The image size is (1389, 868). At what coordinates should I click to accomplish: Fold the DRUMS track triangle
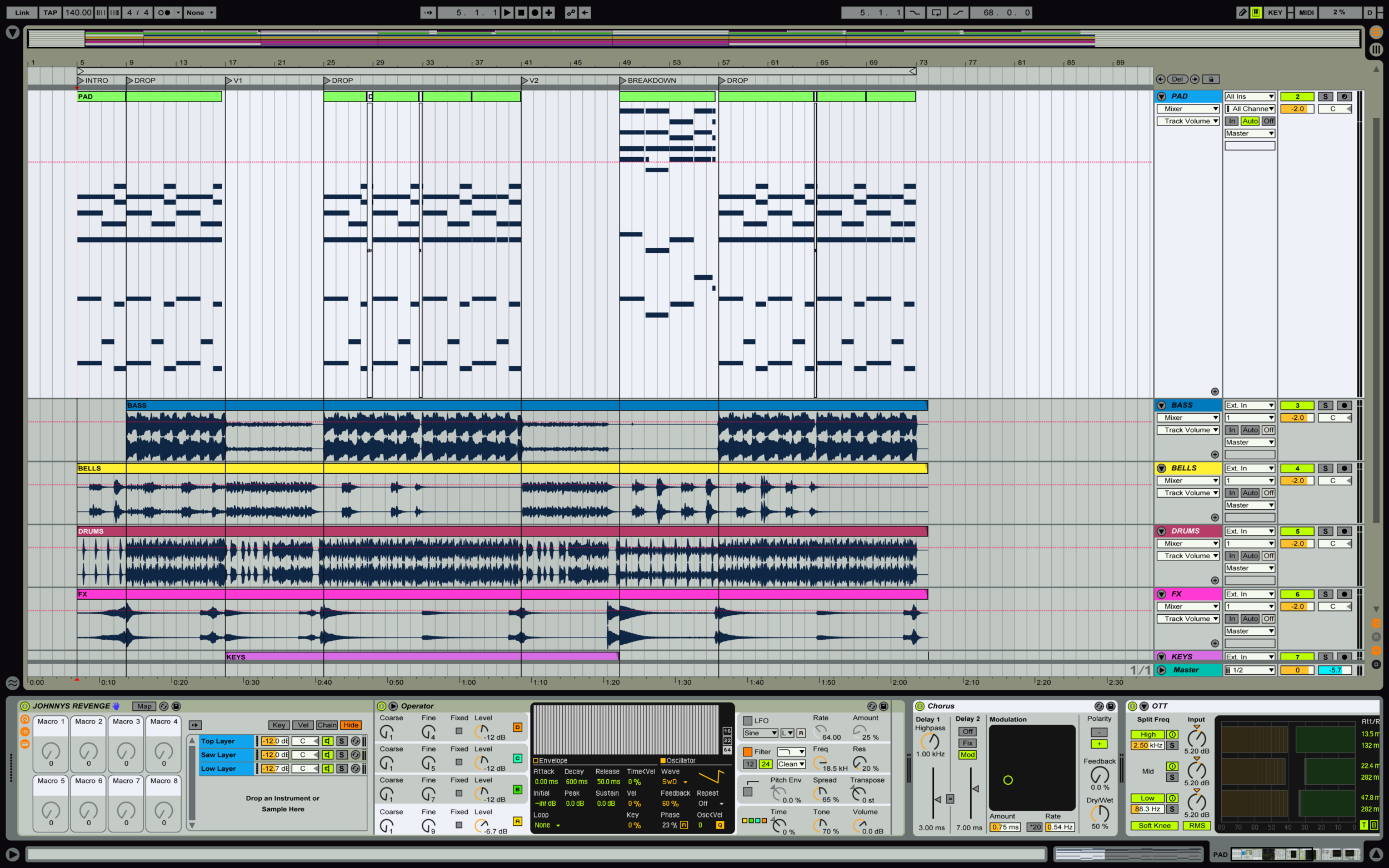(x=1162, y=531)
